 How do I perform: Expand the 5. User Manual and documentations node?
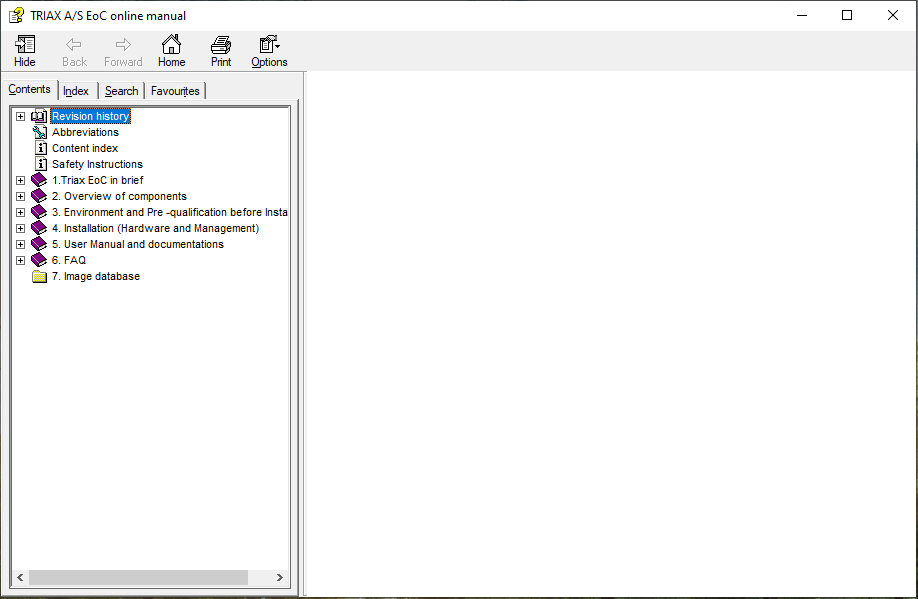coord(20,244)
